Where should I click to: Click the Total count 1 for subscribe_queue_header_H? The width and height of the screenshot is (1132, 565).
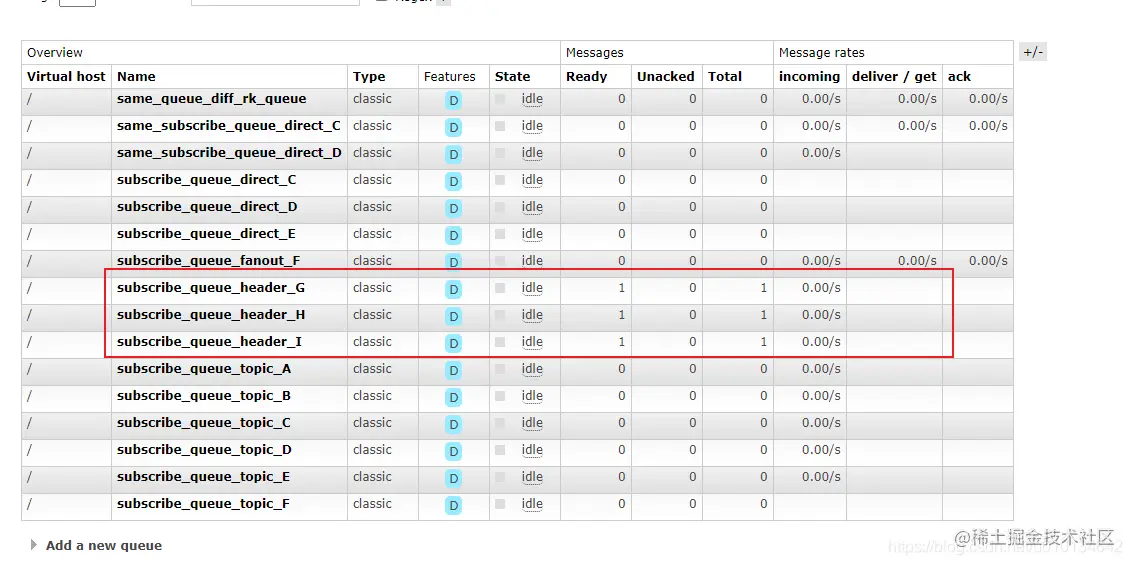[x=764, y=315]
